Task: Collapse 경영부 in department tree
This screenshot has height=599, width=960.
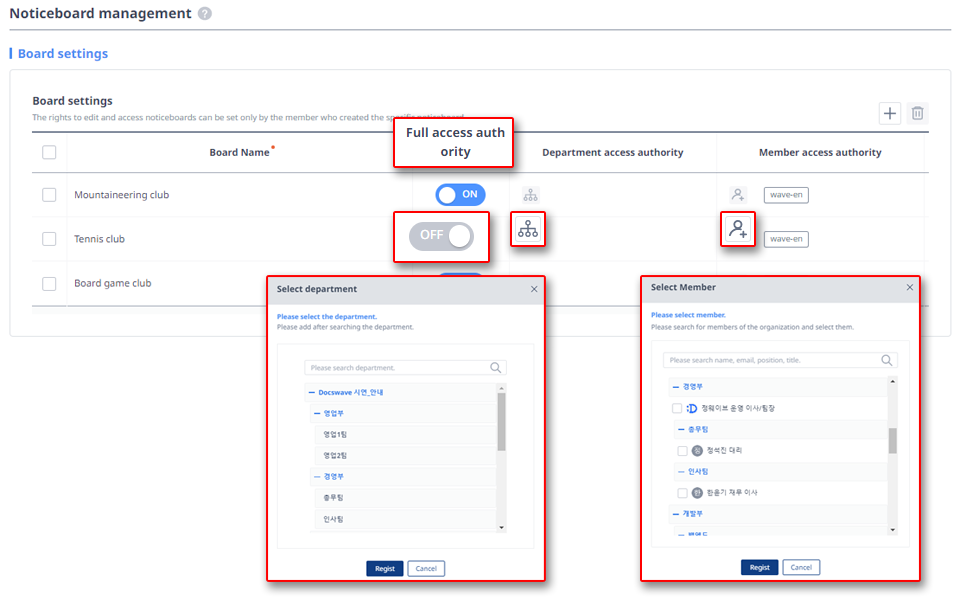Action: (x=317, y=477)
